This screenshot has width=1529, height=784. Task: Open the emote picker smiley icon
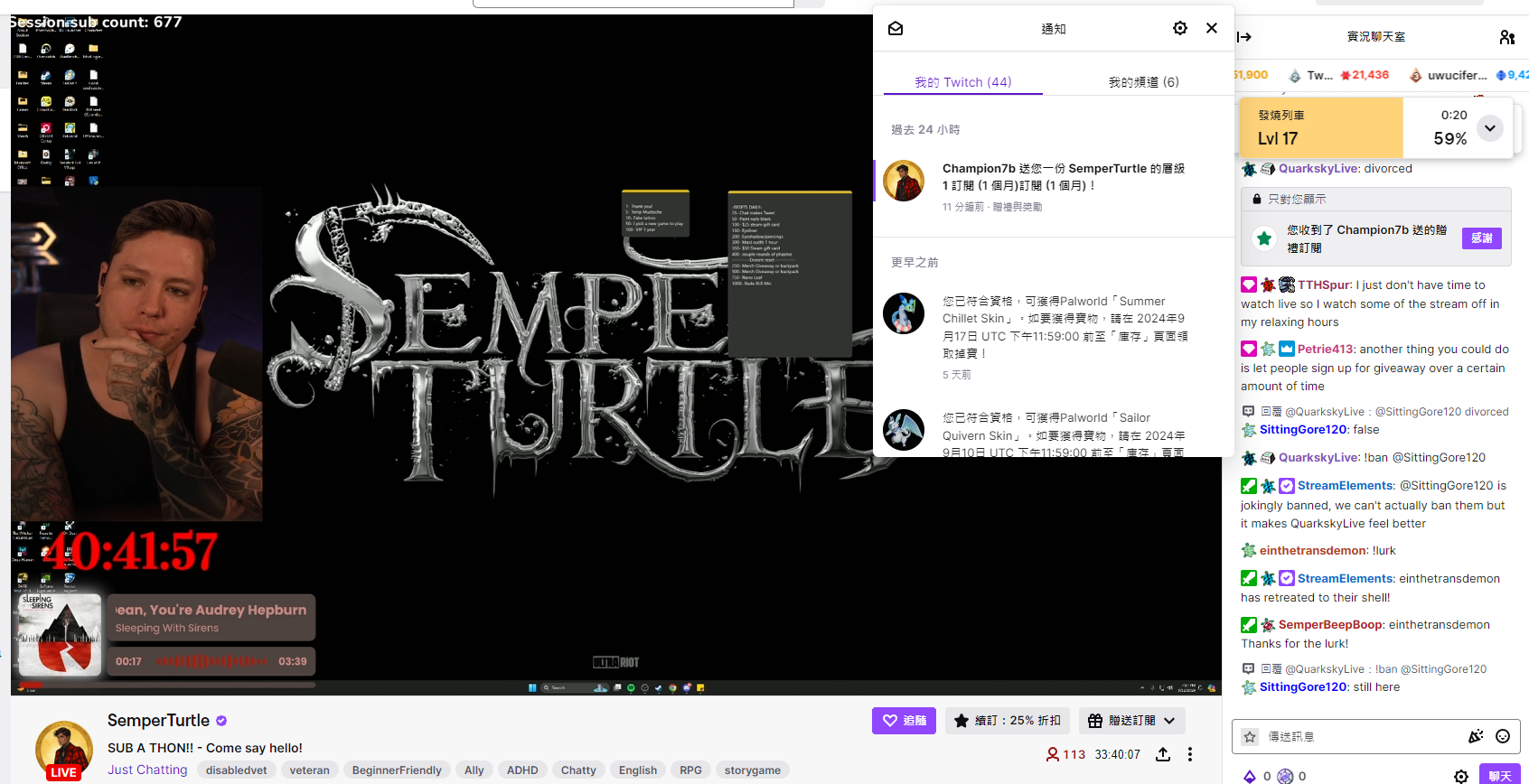coord(1503,737)
